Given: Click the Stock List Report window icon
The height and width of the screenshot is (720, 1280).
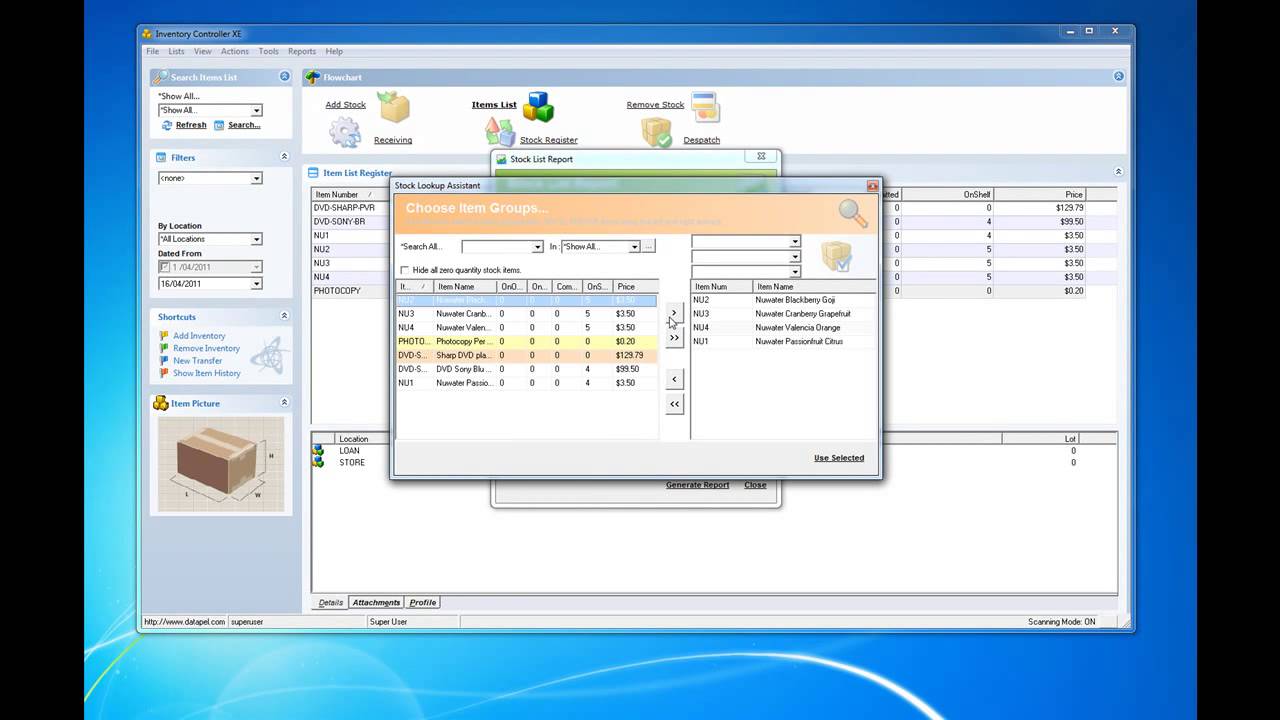Looking at the screenshot, I should (x=501, y=159).
